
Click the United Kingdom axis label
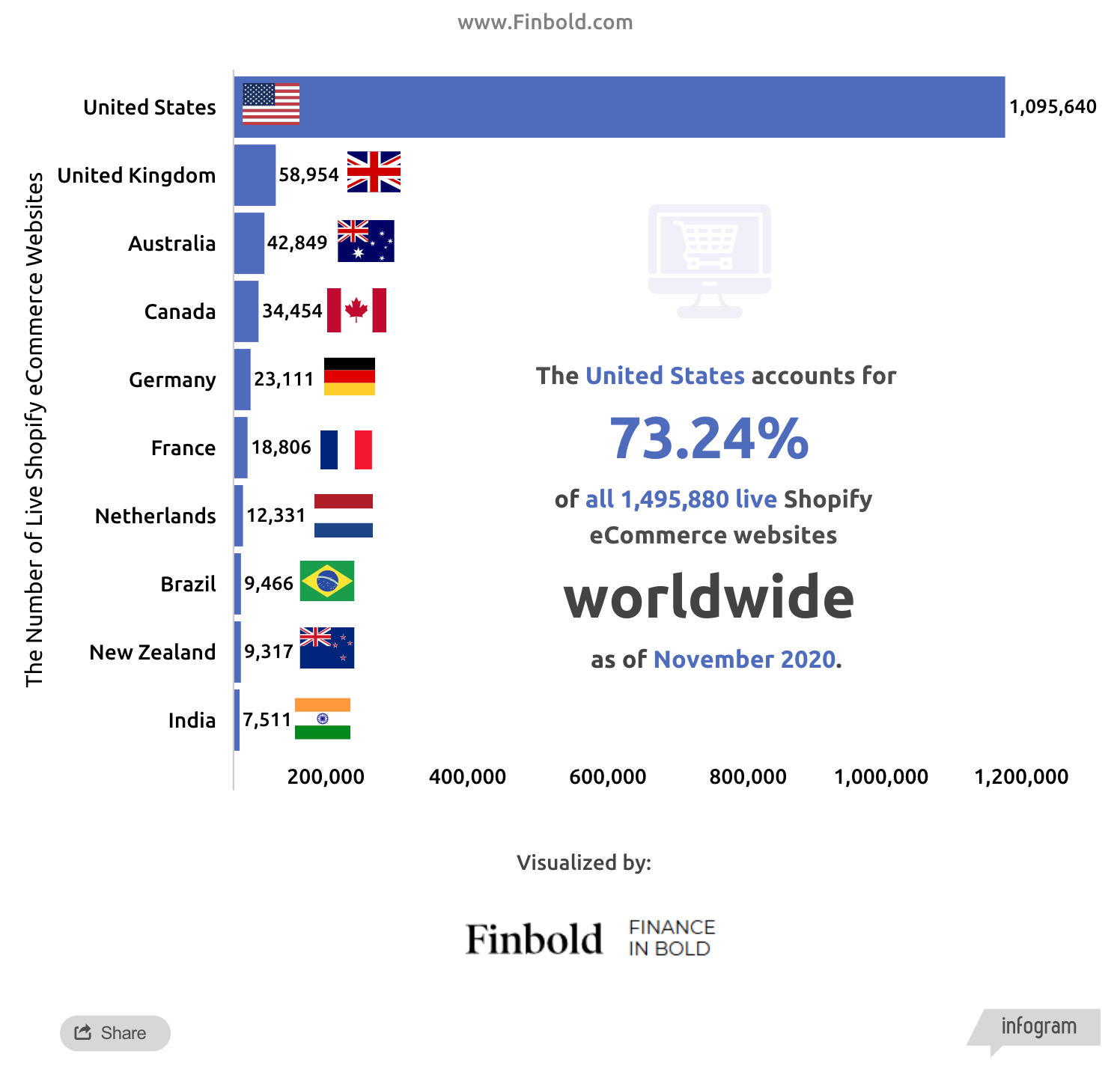(136, 175)
